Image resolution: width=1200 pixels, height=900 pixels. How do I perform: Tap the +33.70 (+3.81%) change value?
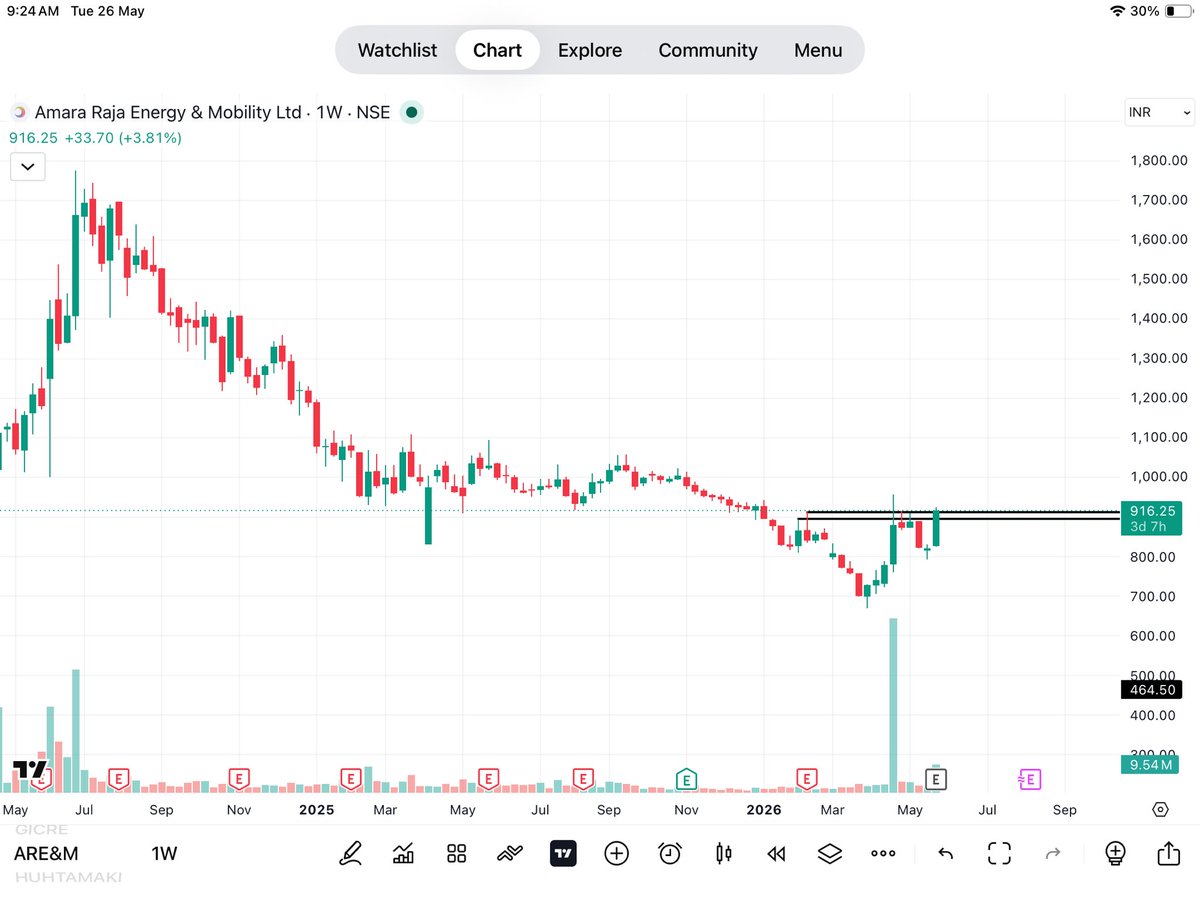pyautogui.click(x=123, y=138)
